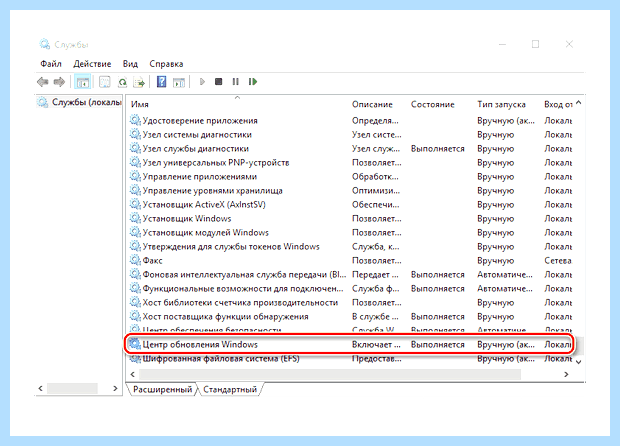Screen dimensions: 620x446
Task: Click the Export List toolbar icon
Action: click(139, 82)
